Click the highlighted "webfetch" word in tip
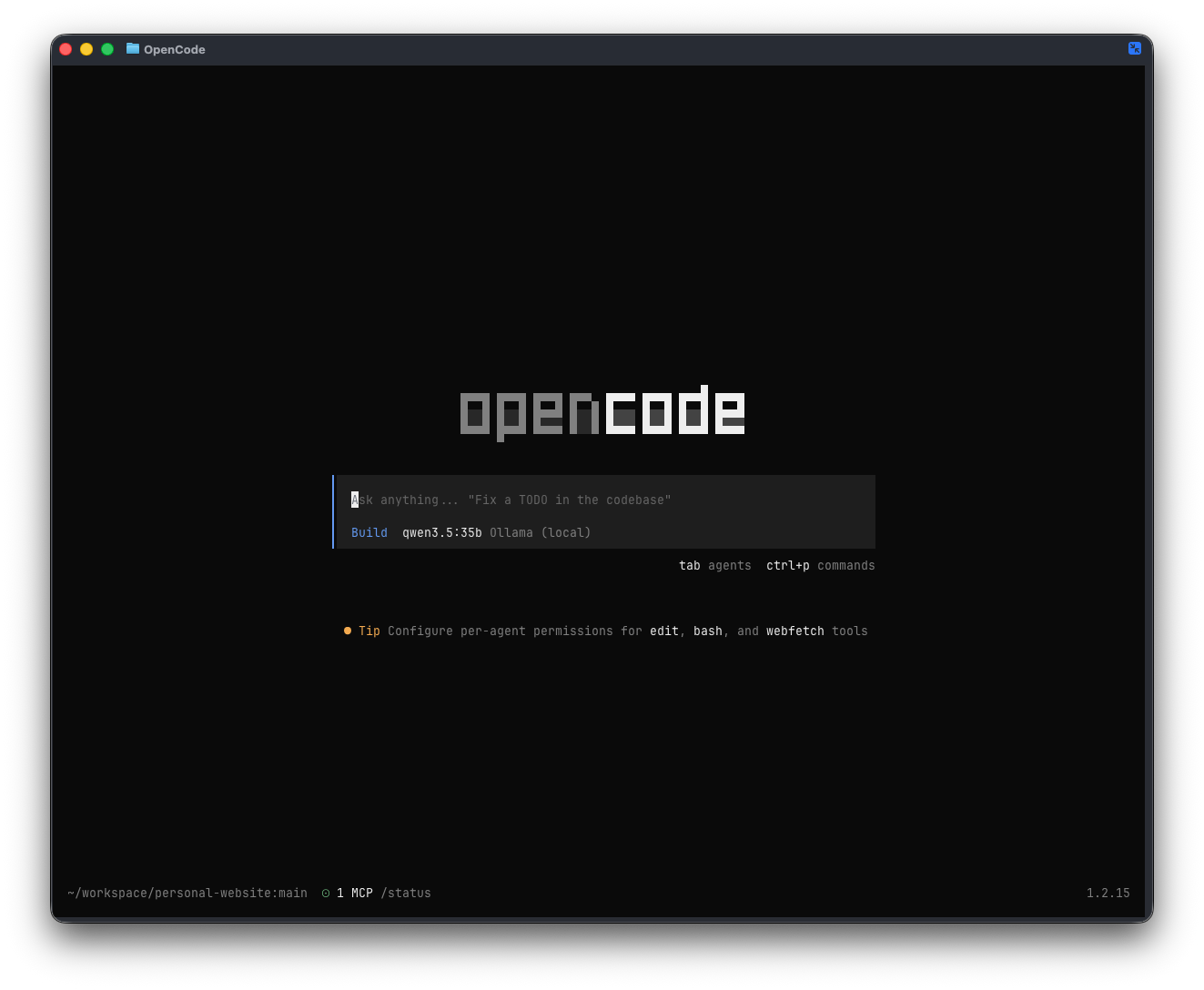The height and width of the screenshot is (990, 1204). (794, 631)
